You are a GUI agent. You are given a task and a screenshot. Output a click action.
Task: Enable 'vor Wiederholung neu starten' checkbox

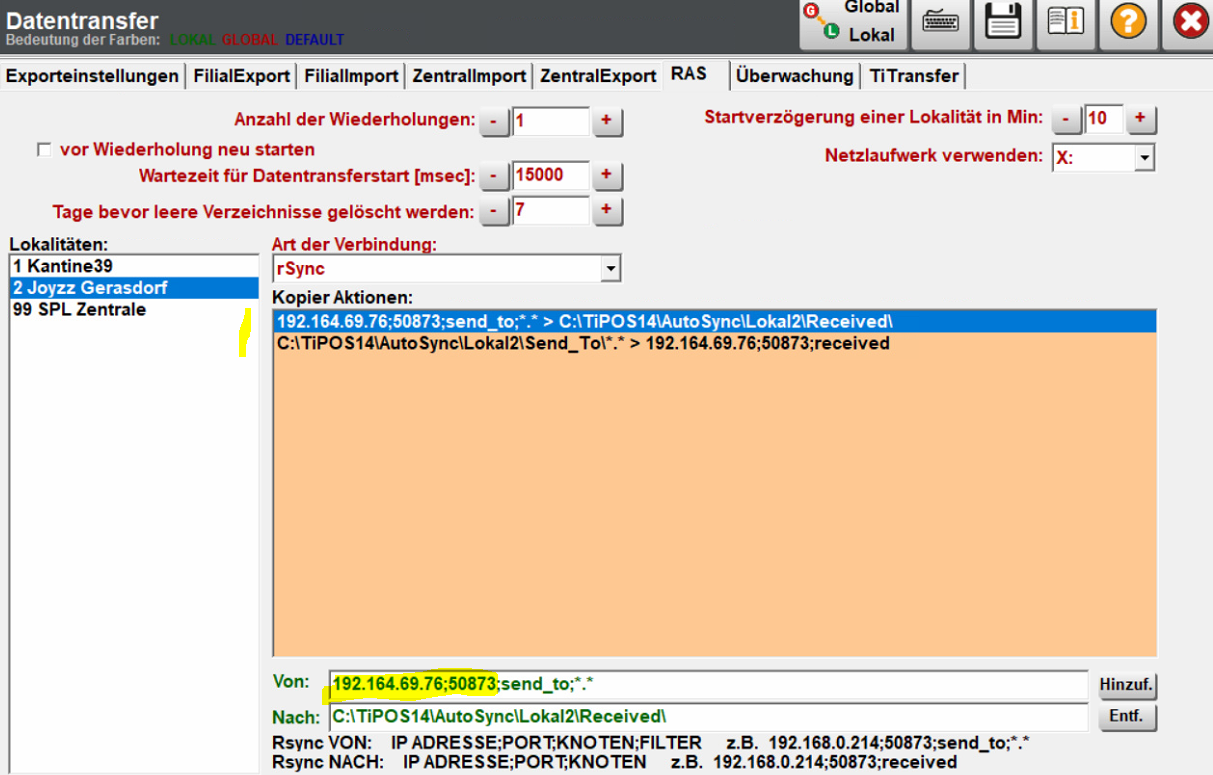[x=43, y=150]
